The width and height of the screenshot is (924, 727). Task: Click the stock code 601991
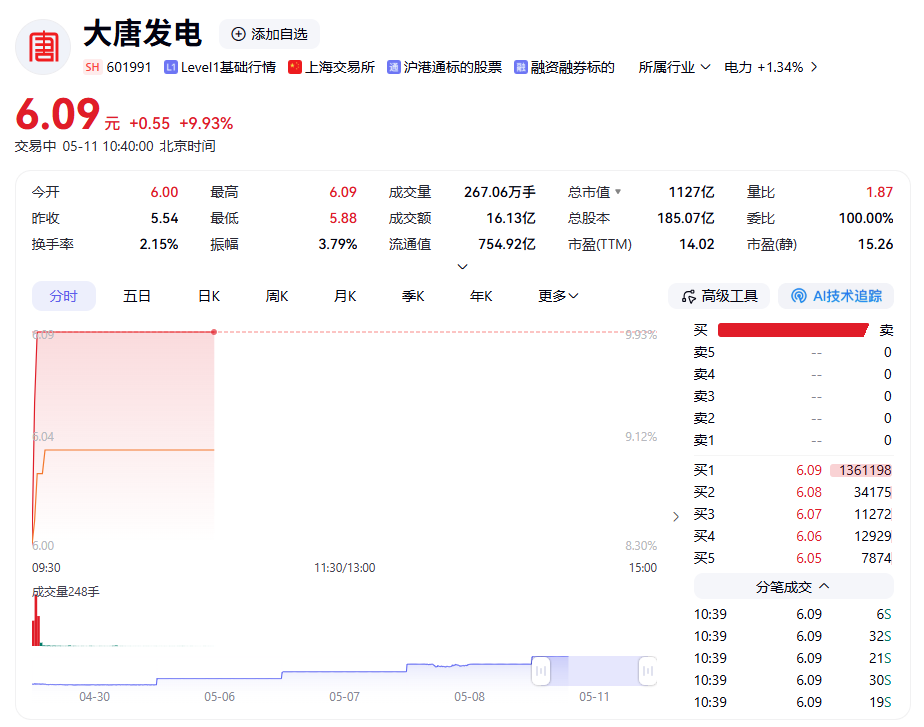(128, 67)
